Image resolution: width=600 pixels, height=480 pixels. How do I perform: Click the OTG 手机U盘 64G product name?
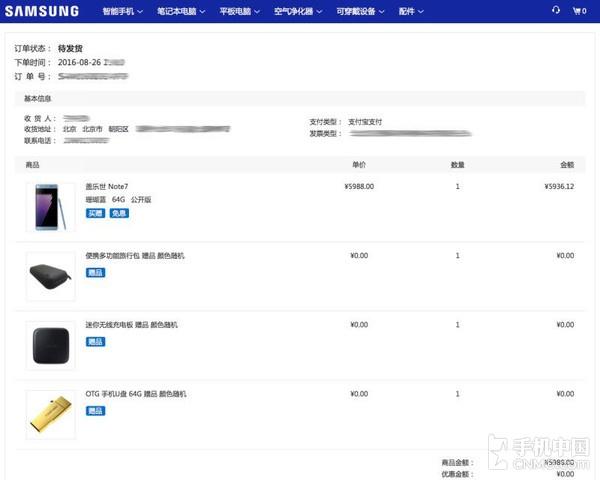[135, 393]
